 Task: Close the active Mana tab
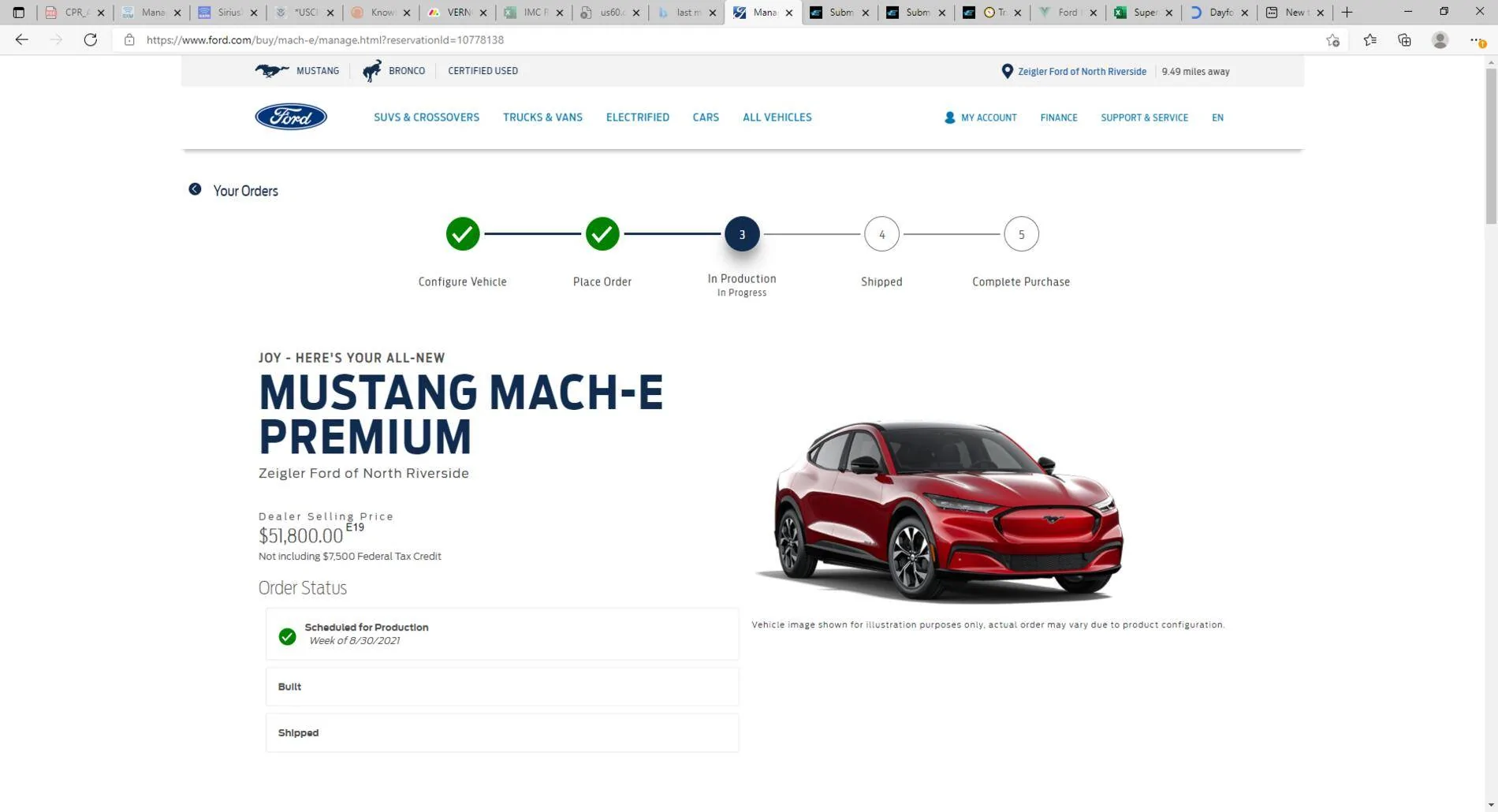788,13
